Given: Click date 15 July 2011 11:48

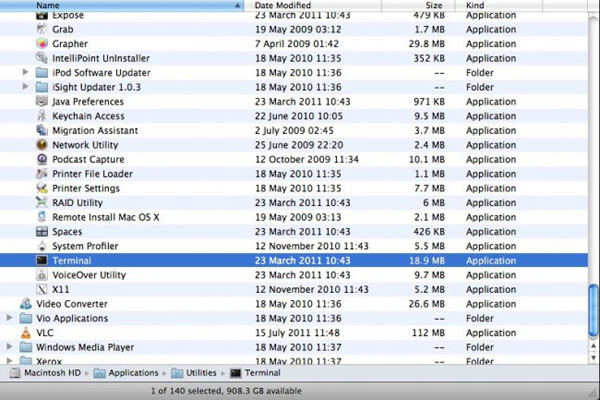Looking at the screenshot, I should click(x=297, y=333).
